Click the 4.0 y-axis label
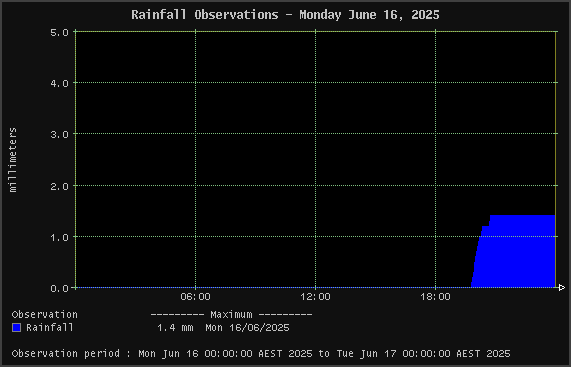571x367 pixels. pyautogui.click(x=59, y=83)
